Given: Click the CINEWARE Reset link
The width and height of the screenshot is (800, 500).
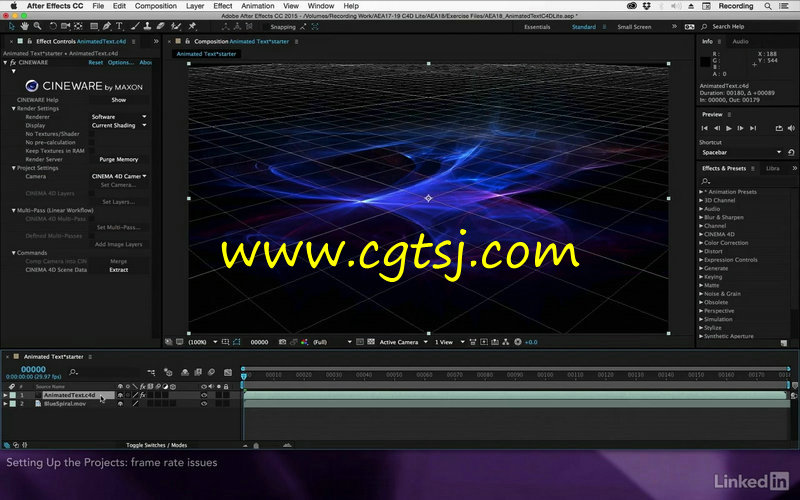Looking at the screenshot, I should [95, 62].
